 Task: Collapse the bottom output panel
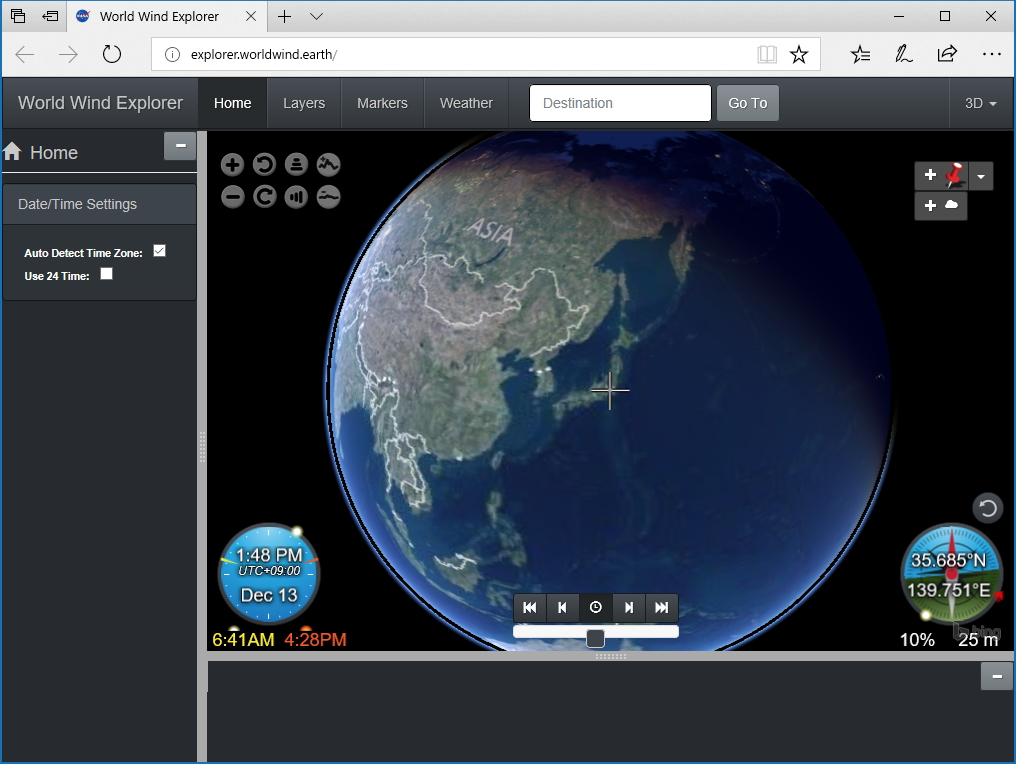point(997,677)
